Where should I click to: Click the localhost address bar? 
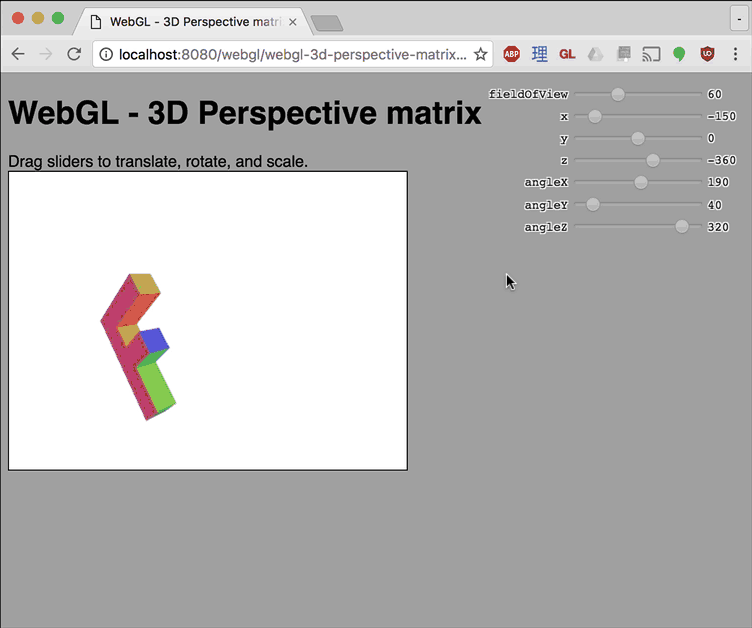290,54
